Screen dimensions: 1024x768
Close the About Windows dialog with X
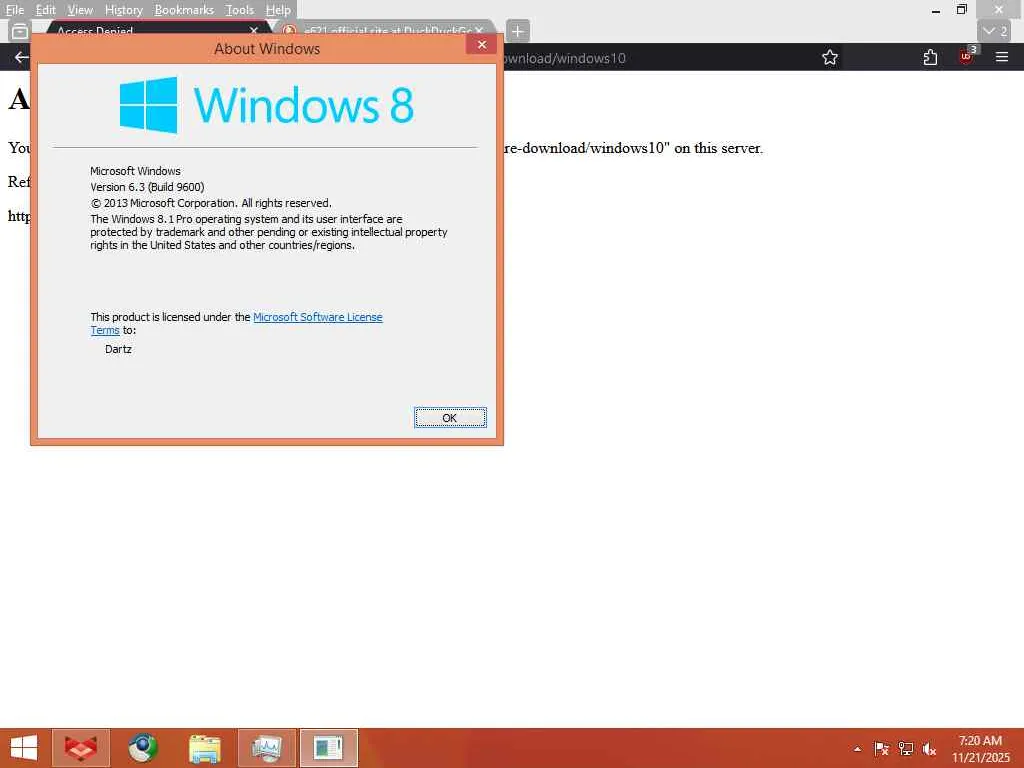[x=482, y=44]
